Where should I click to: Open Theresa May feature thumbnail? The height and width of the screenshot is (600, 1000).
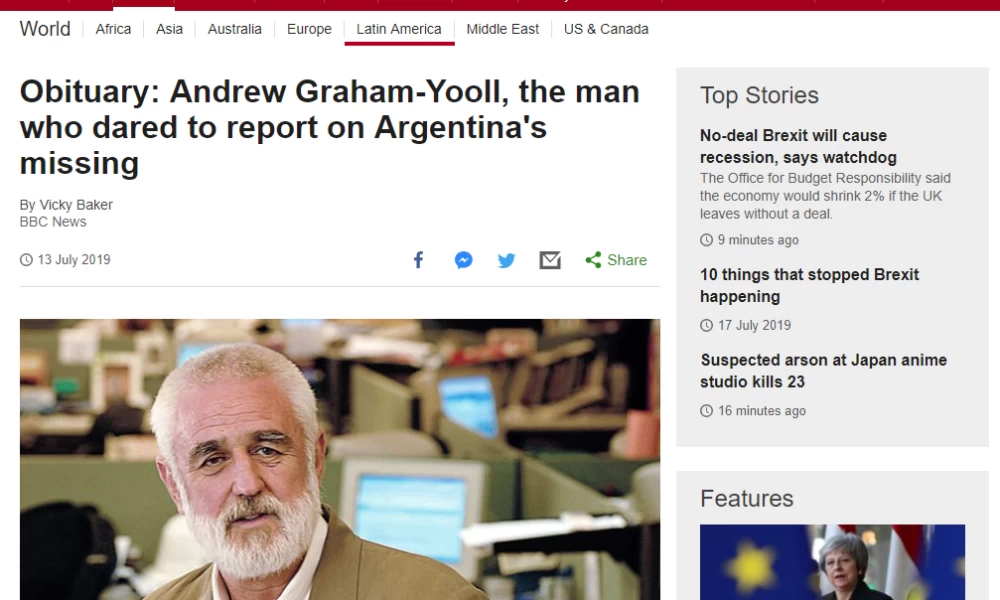pos(832,562)
